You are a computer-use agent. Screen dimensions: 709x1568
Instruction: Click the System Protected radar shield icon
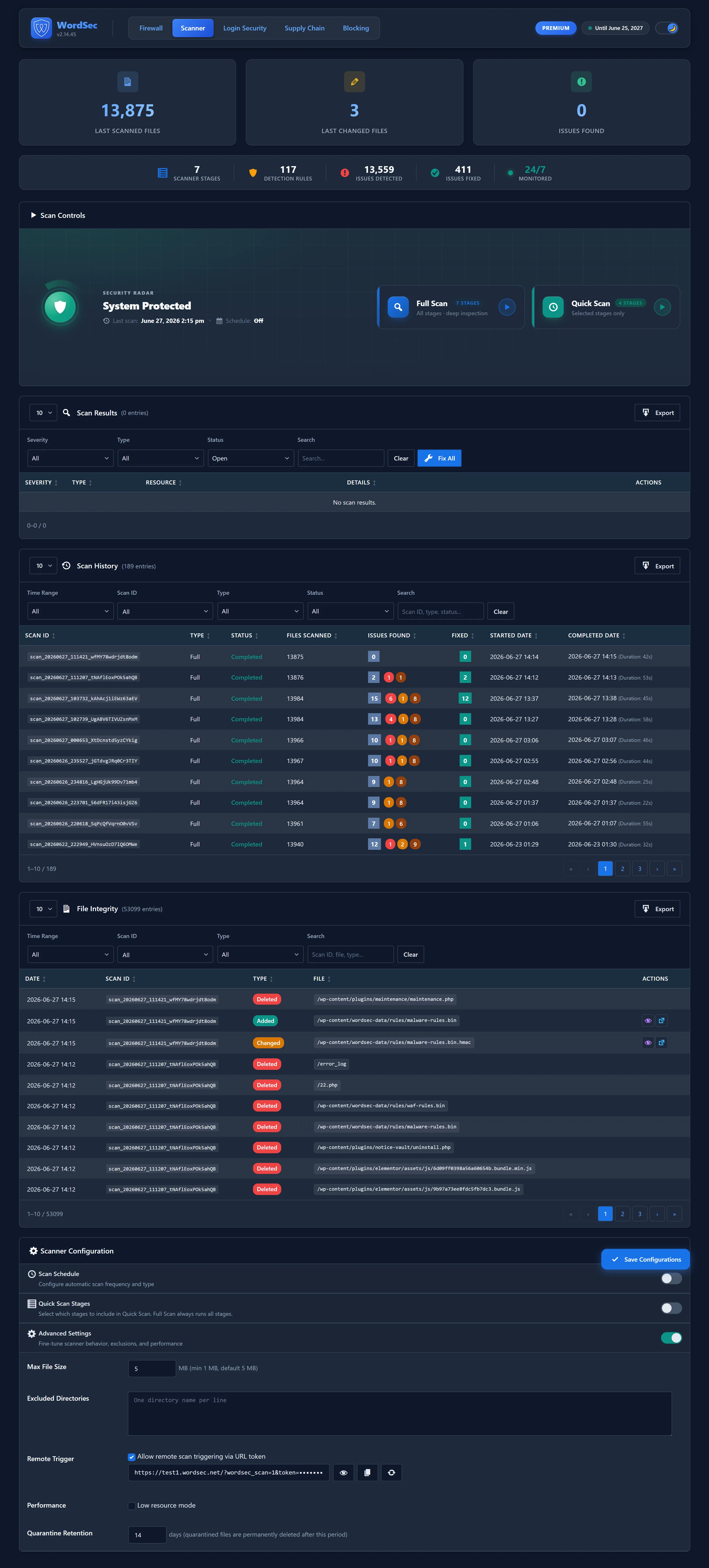[60, 307]
